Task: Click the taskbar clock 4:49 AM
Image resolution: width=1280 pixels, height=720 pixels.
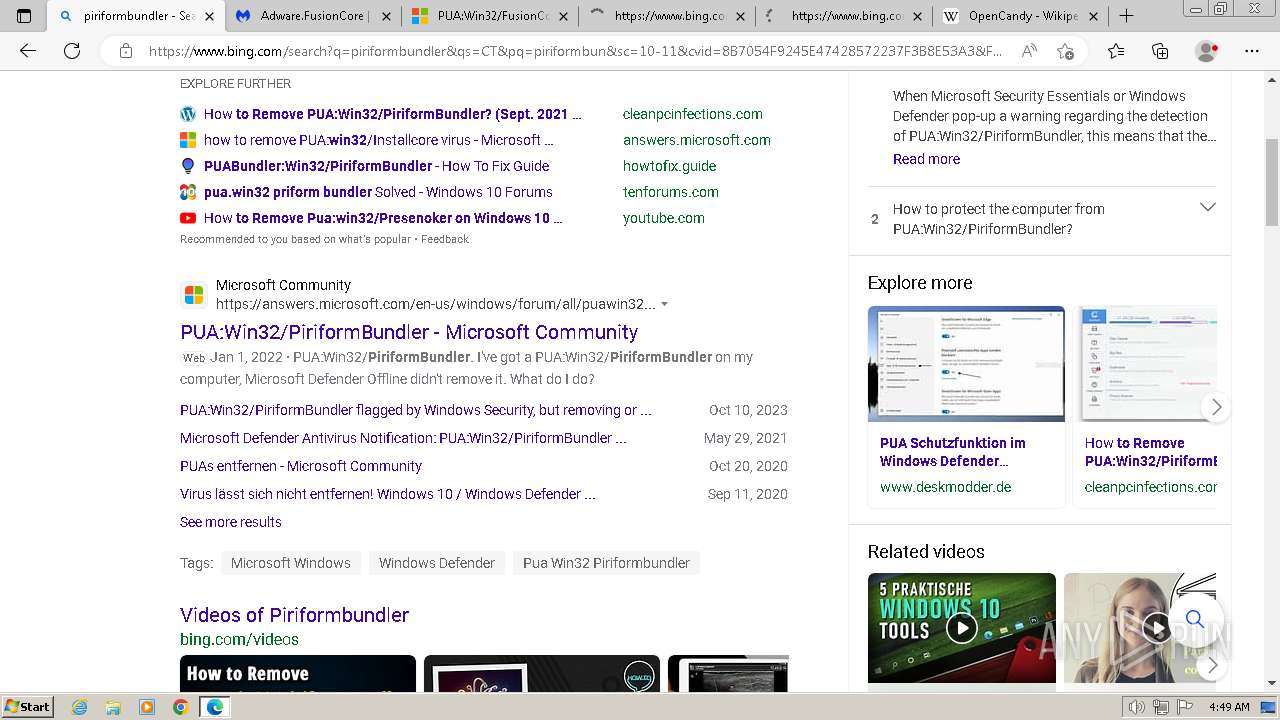Action: [1229, 707]
